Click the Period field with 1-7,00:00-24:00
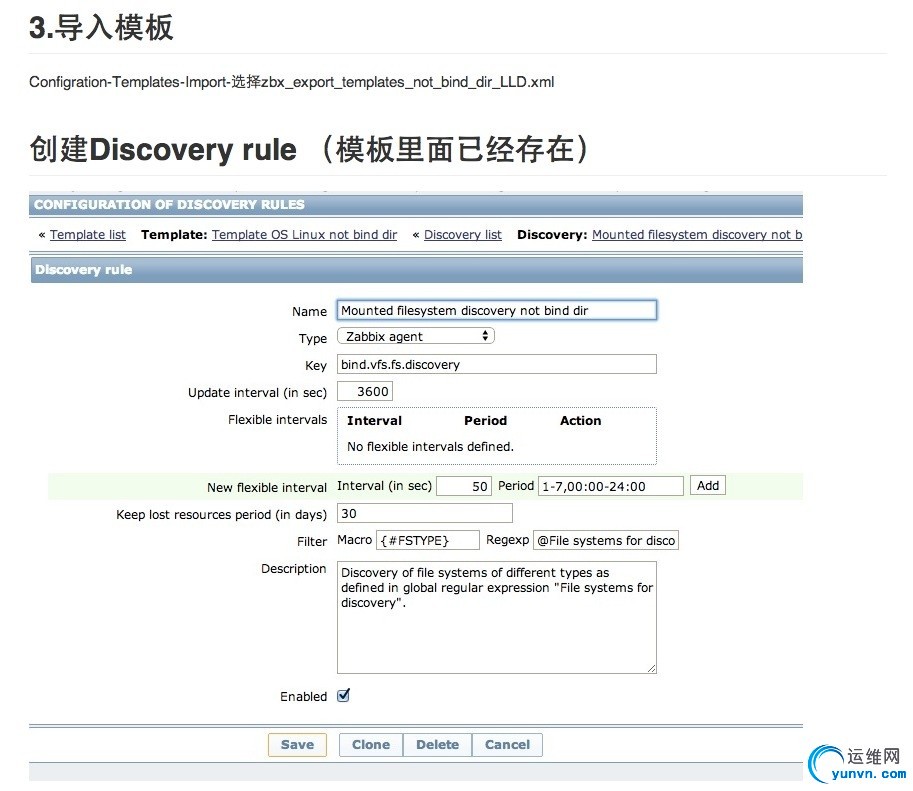Image resolution: width=913 pixels, height=791 pixels. [x=611, y=486]
